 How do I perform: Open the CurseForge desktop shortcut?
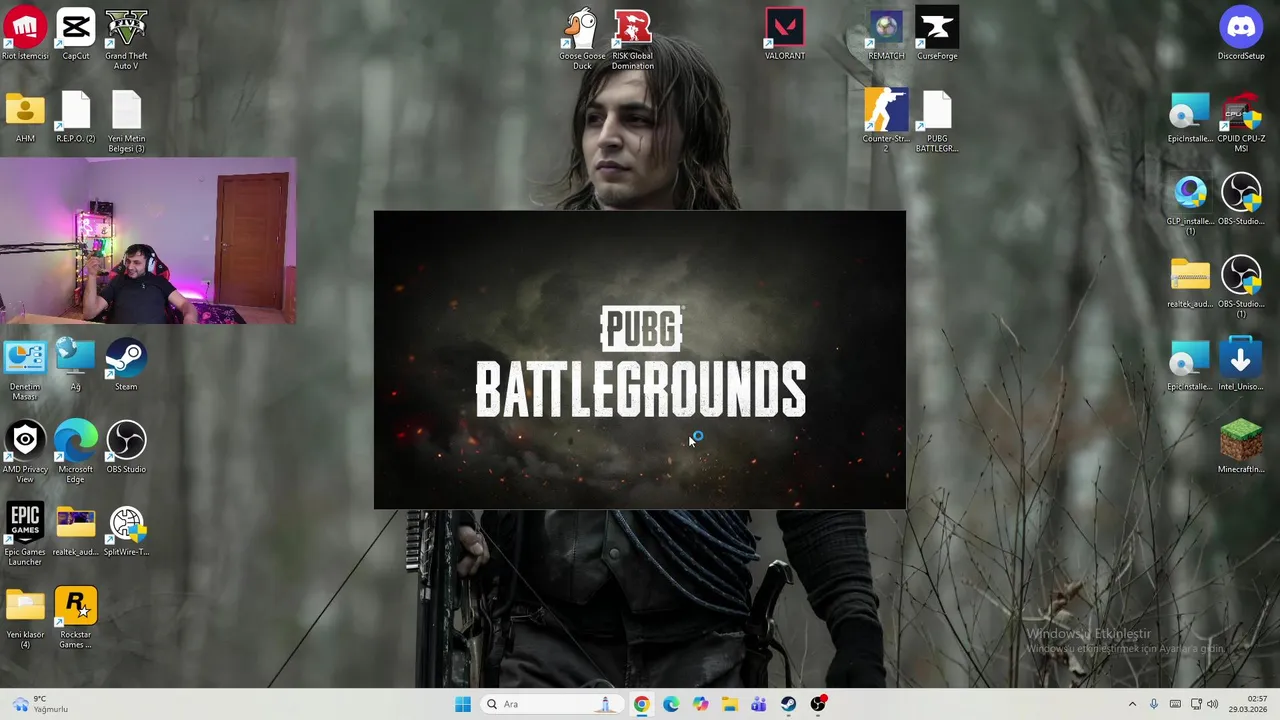(937, 34)
